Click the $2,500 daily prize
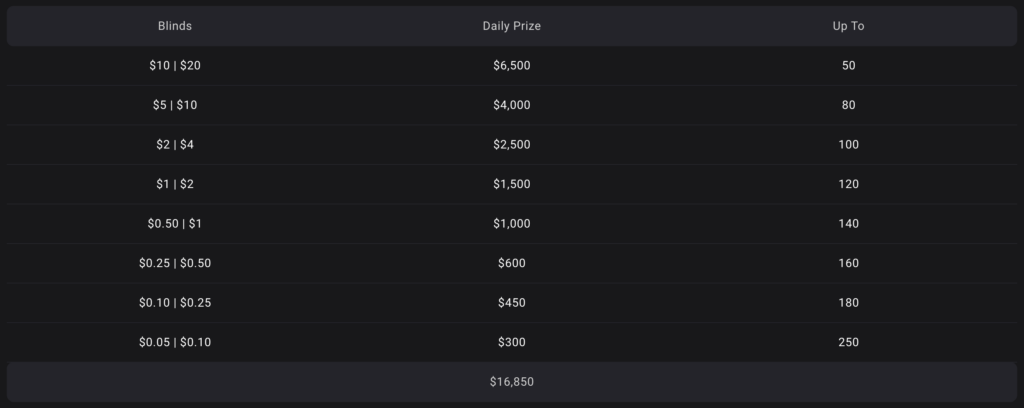 coord(511,145)
